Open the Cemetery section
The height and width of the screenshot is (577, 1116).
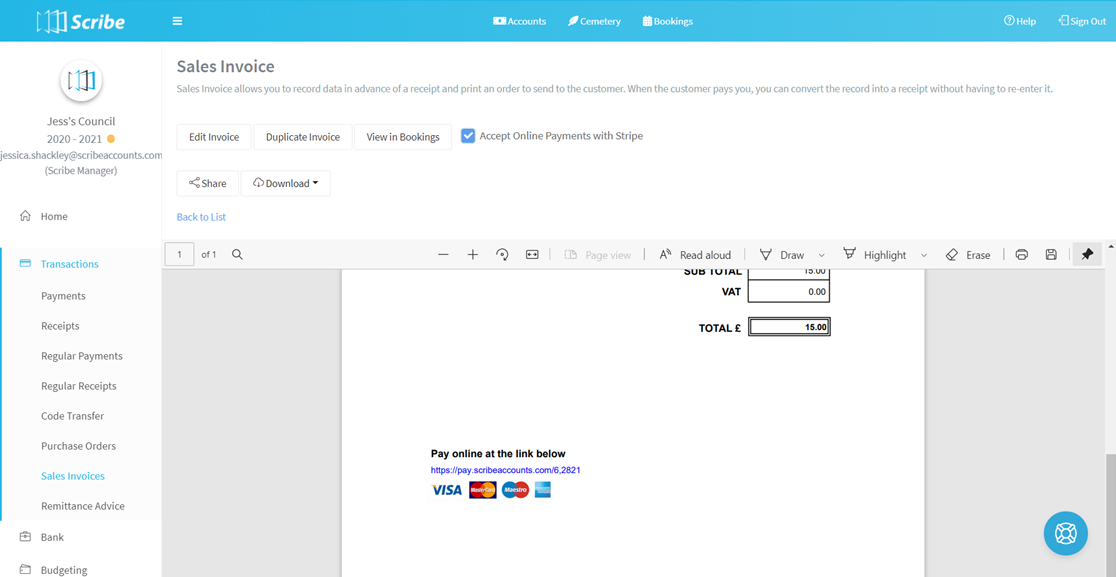coord(594,21)
